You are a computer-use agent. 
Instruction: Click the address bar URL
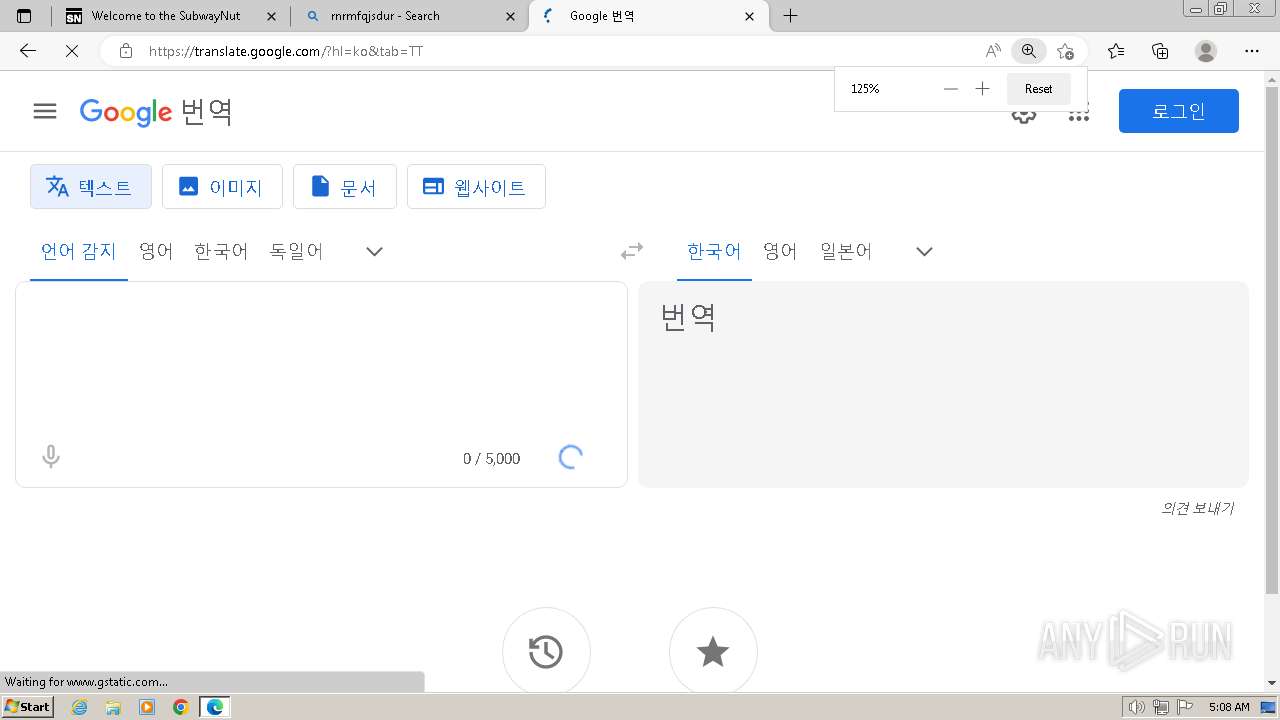(x=286, y=51)
